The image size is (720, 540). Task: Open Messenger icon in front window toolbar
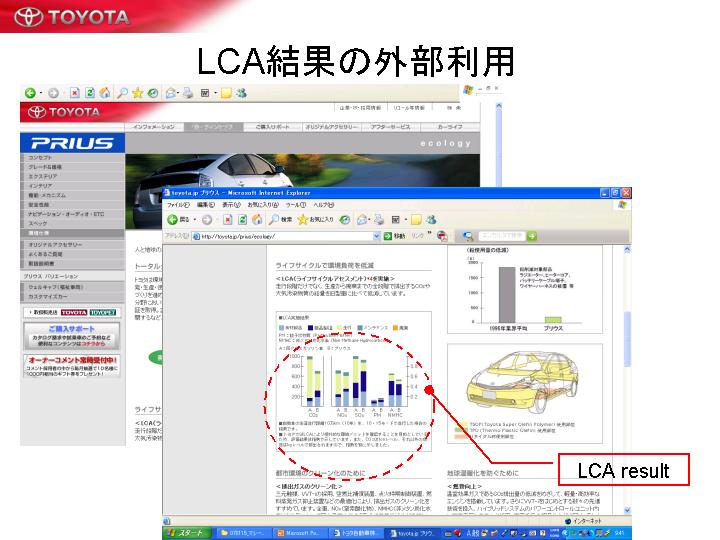[x=431, y=220]
